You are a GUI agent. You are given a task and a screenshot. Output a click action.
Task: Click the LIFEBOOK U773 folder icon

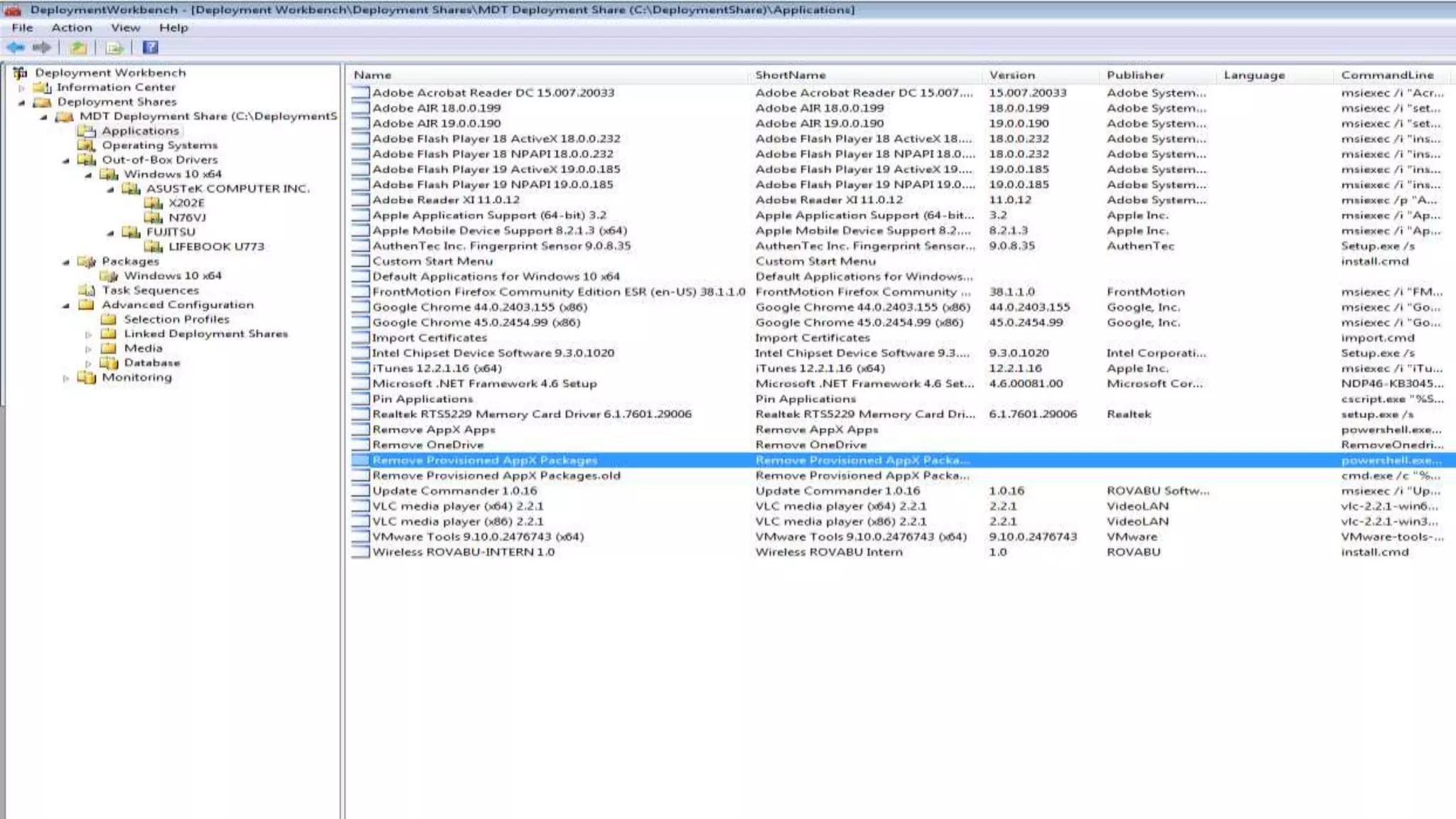(154, 247)
